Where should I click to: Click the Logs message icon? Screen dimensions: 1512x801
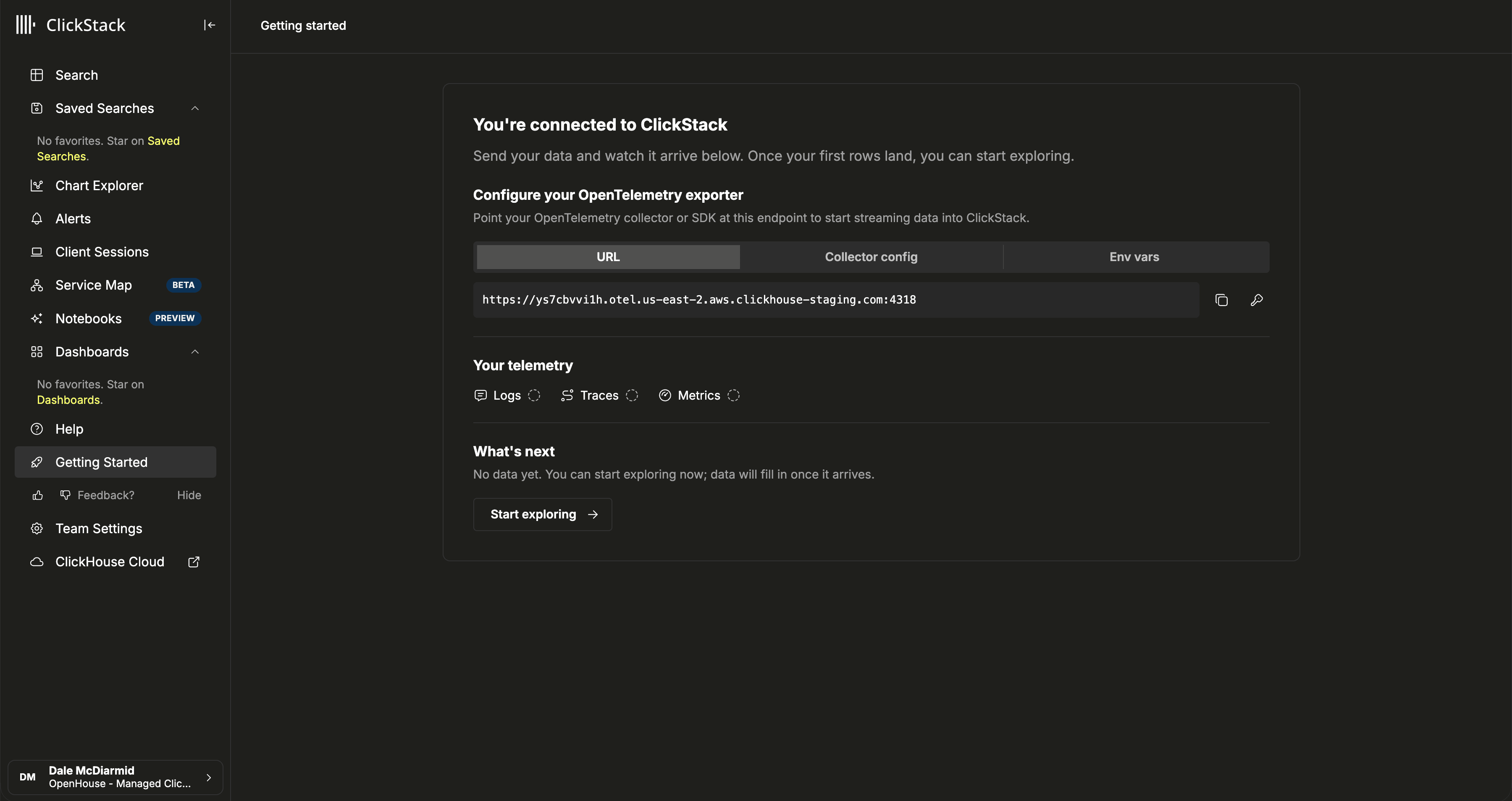coord(480,395)
